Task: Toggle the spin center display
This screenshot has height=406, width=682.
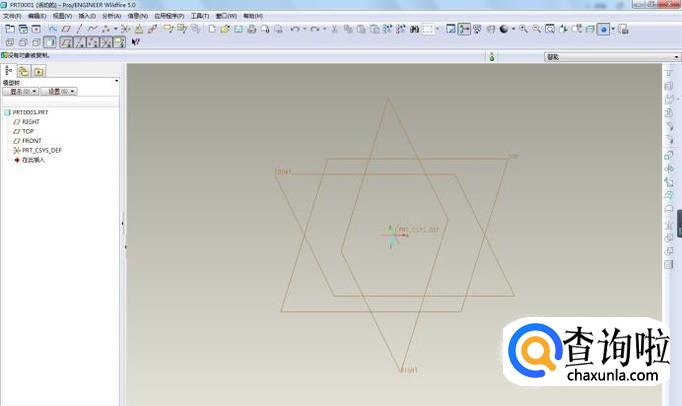Action: pos(464,29)
